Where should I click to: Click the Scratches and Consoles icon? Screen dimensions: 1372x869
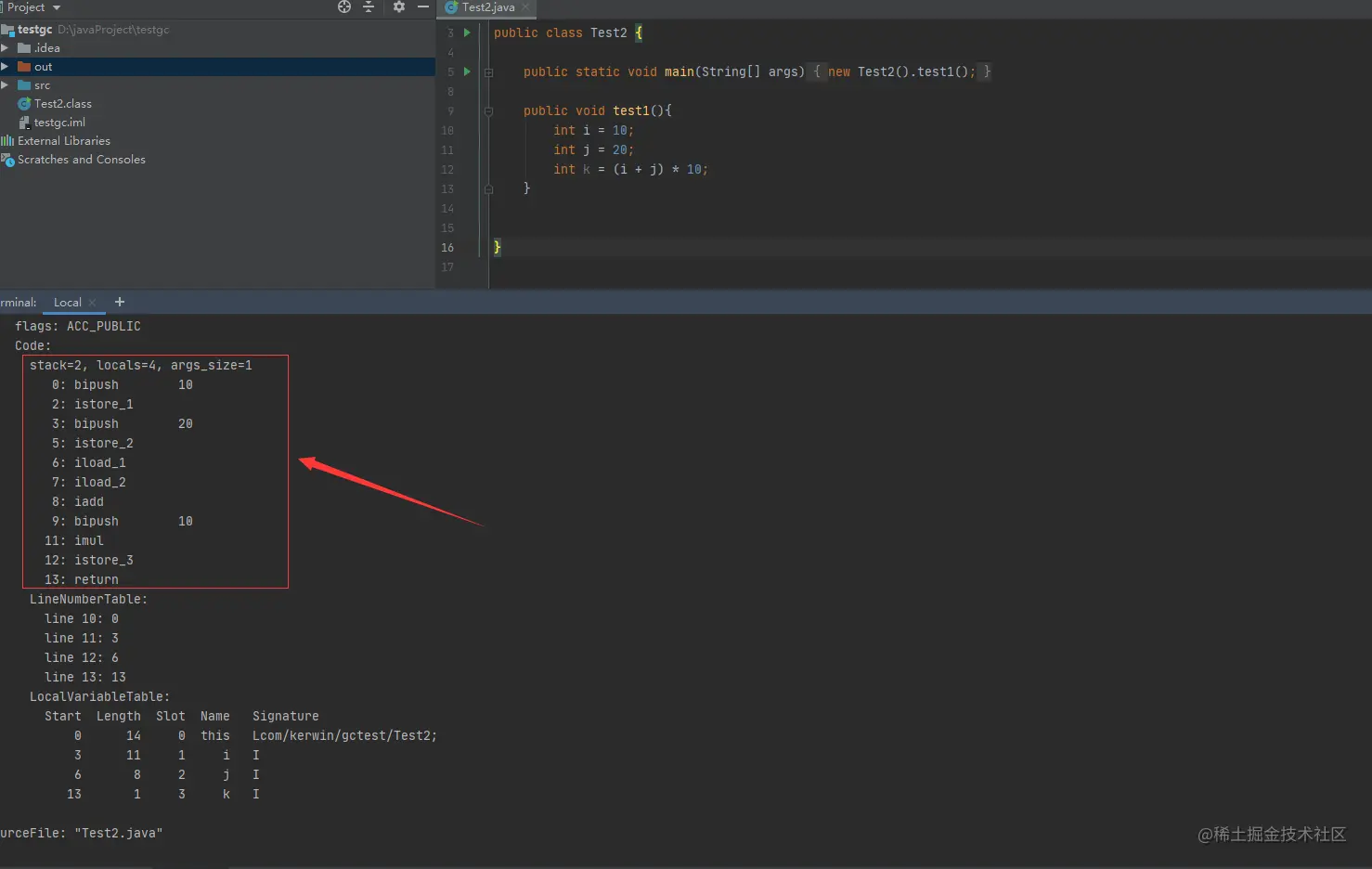pos(7,160)
